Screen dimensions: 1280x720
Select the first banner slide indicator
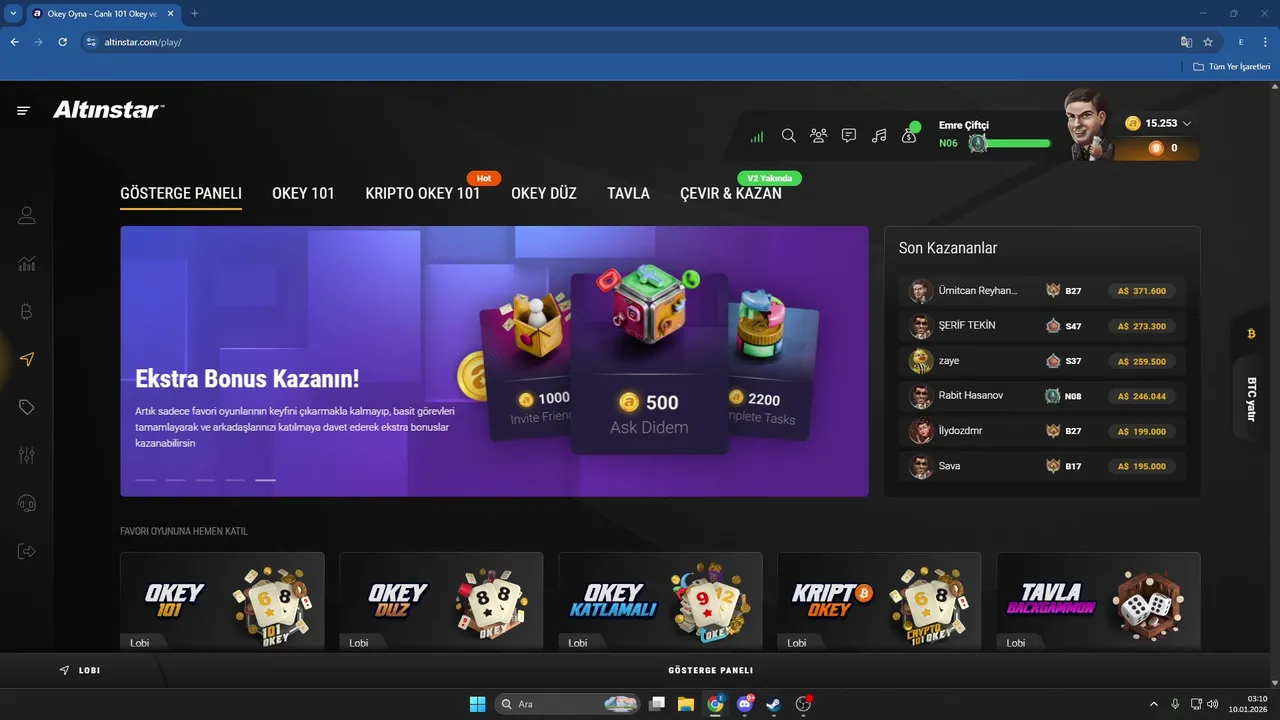[145, 480]
